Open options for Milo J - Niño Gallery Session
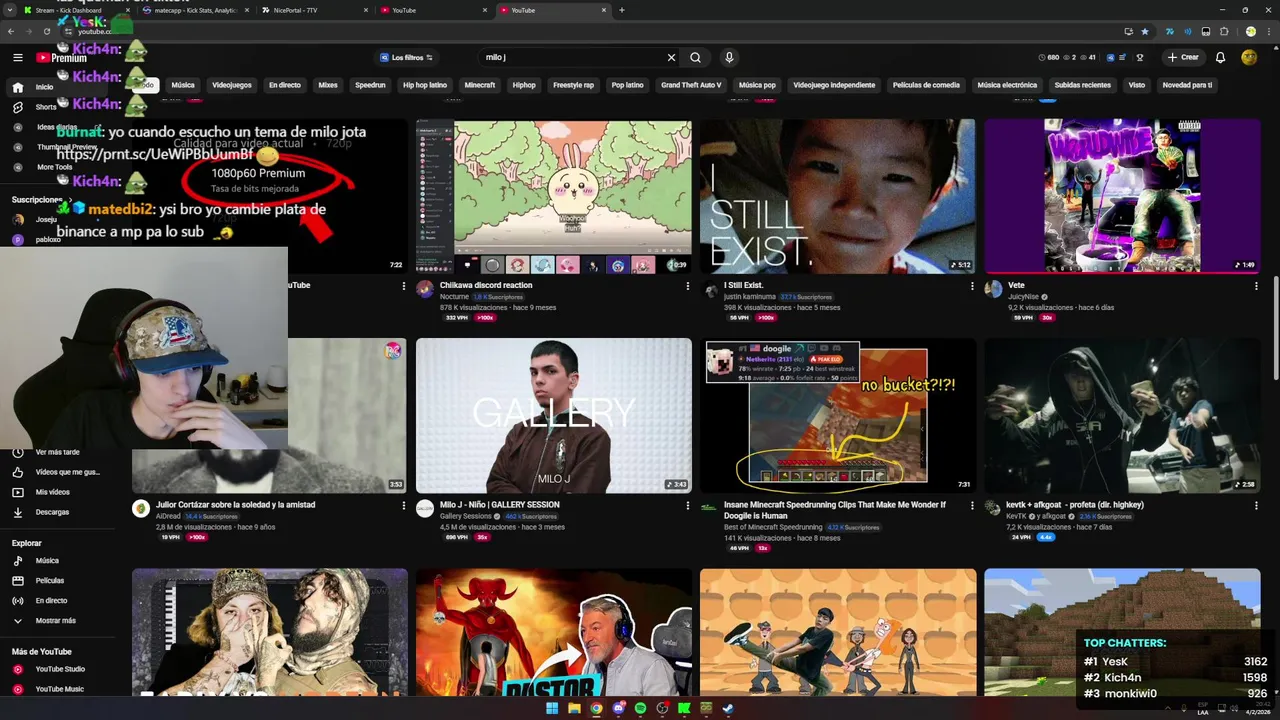 687,506
